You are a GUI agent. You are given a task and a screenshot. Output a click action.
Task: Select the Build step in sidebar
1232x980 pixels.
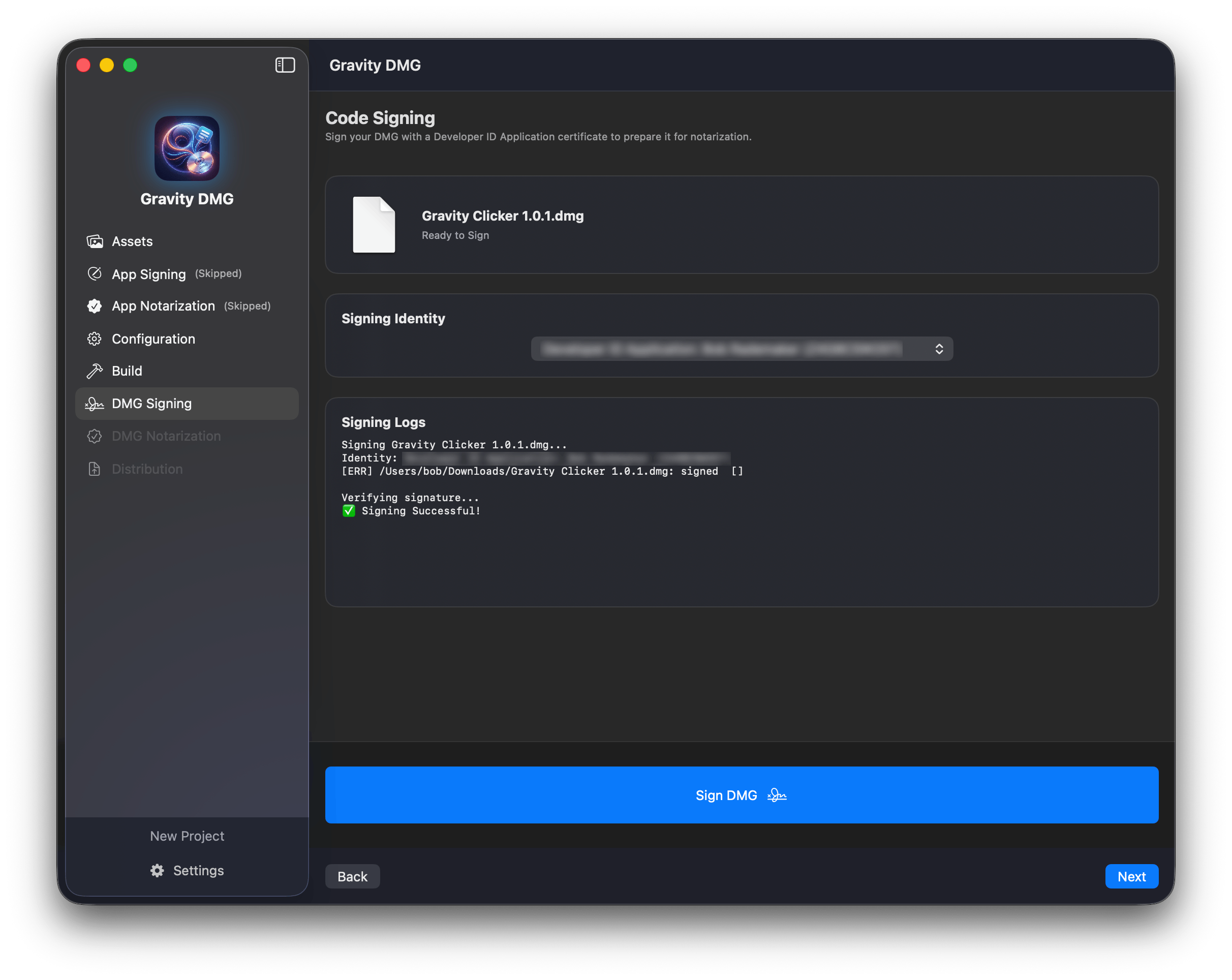127,371
